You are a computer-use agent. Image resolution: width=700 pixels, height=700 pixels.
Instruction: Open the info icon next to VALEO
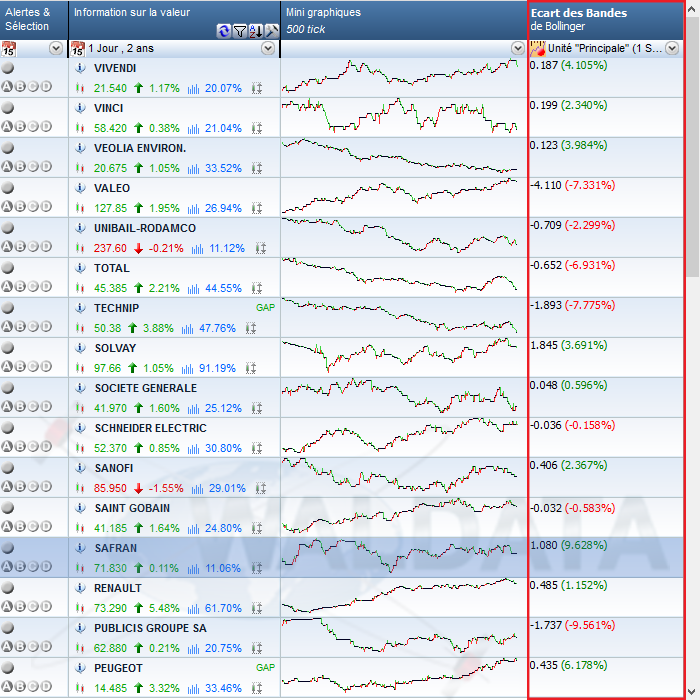[x=80, y=188]
